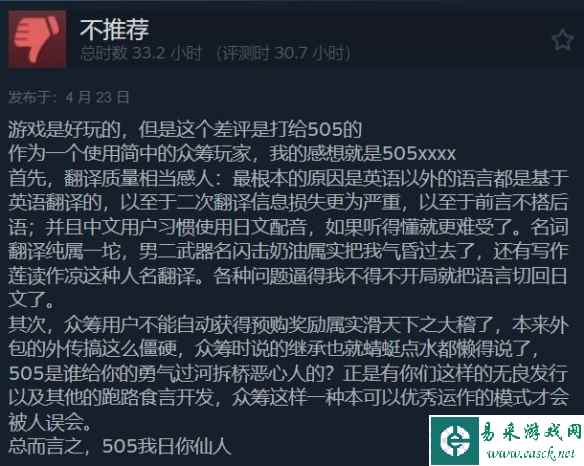Click the line starting 翻译纯属一坨
Screen dimensions: 584x466
(x=288, y=251)
